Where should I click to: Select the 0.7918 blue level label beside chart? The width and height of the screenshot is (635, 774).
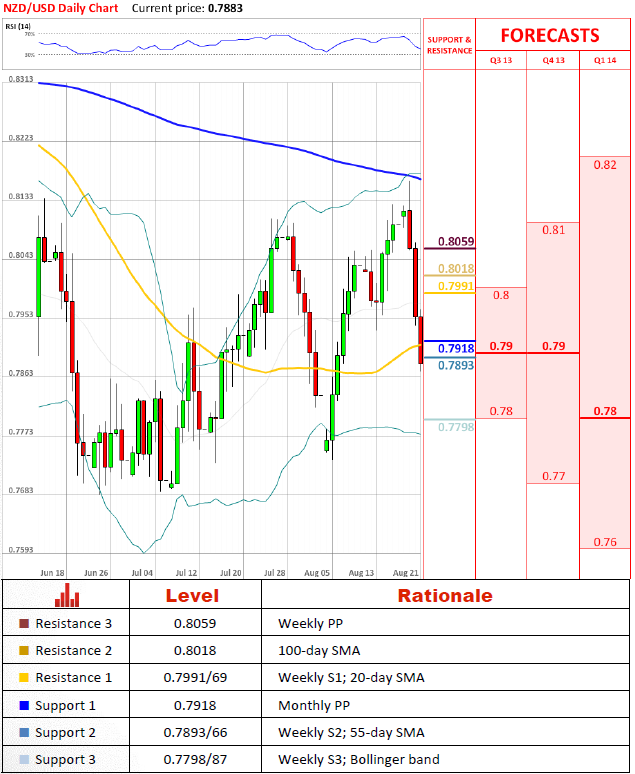[456, 348]
